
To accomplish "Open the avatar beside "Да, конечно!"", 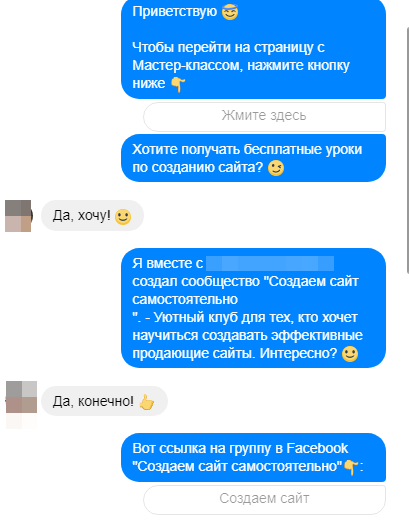I will [x=21, y=397].
